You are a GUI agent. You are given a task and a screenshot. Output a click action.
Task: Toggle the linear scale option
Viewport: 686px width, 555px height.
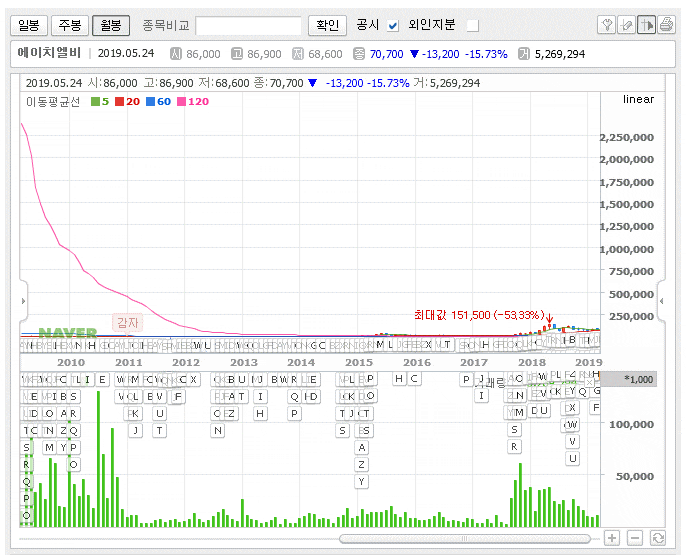(x=638, y=99)
